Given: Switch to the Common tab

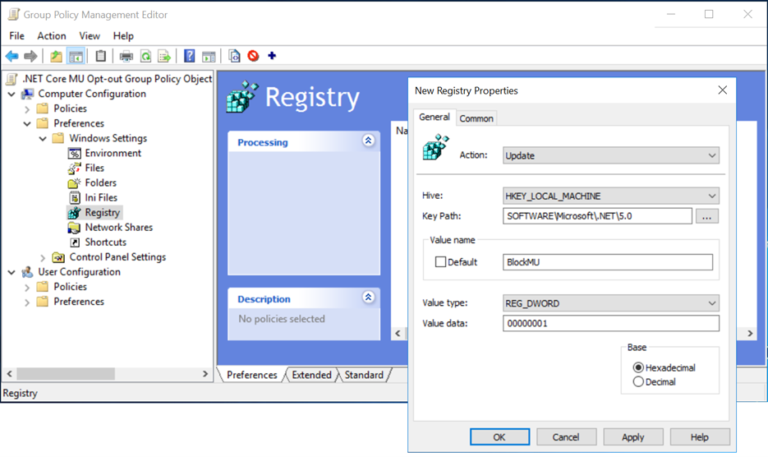Looking at the screenshot, I should pos(476,118).
